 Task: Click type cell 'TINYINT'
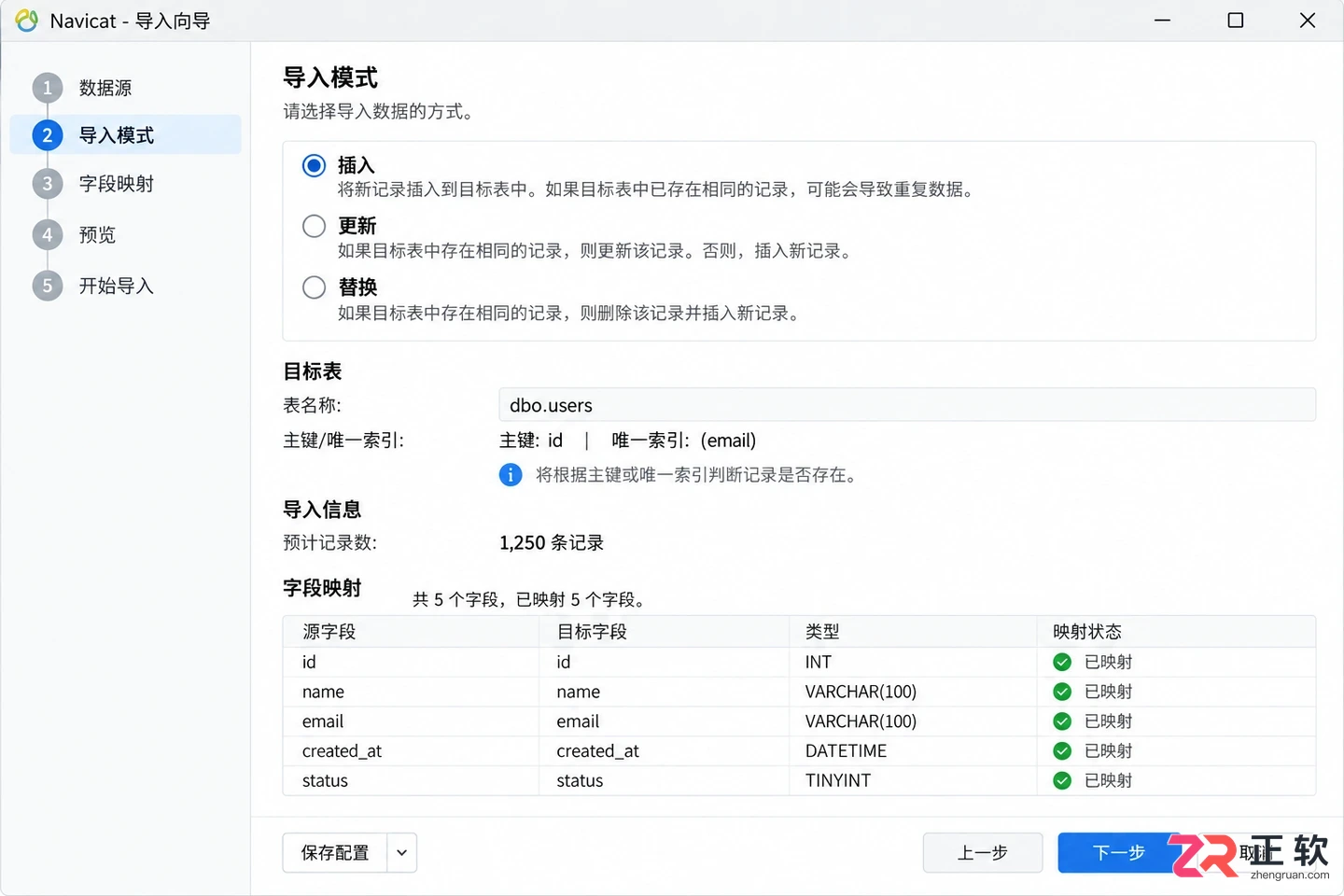coord(837,780)
